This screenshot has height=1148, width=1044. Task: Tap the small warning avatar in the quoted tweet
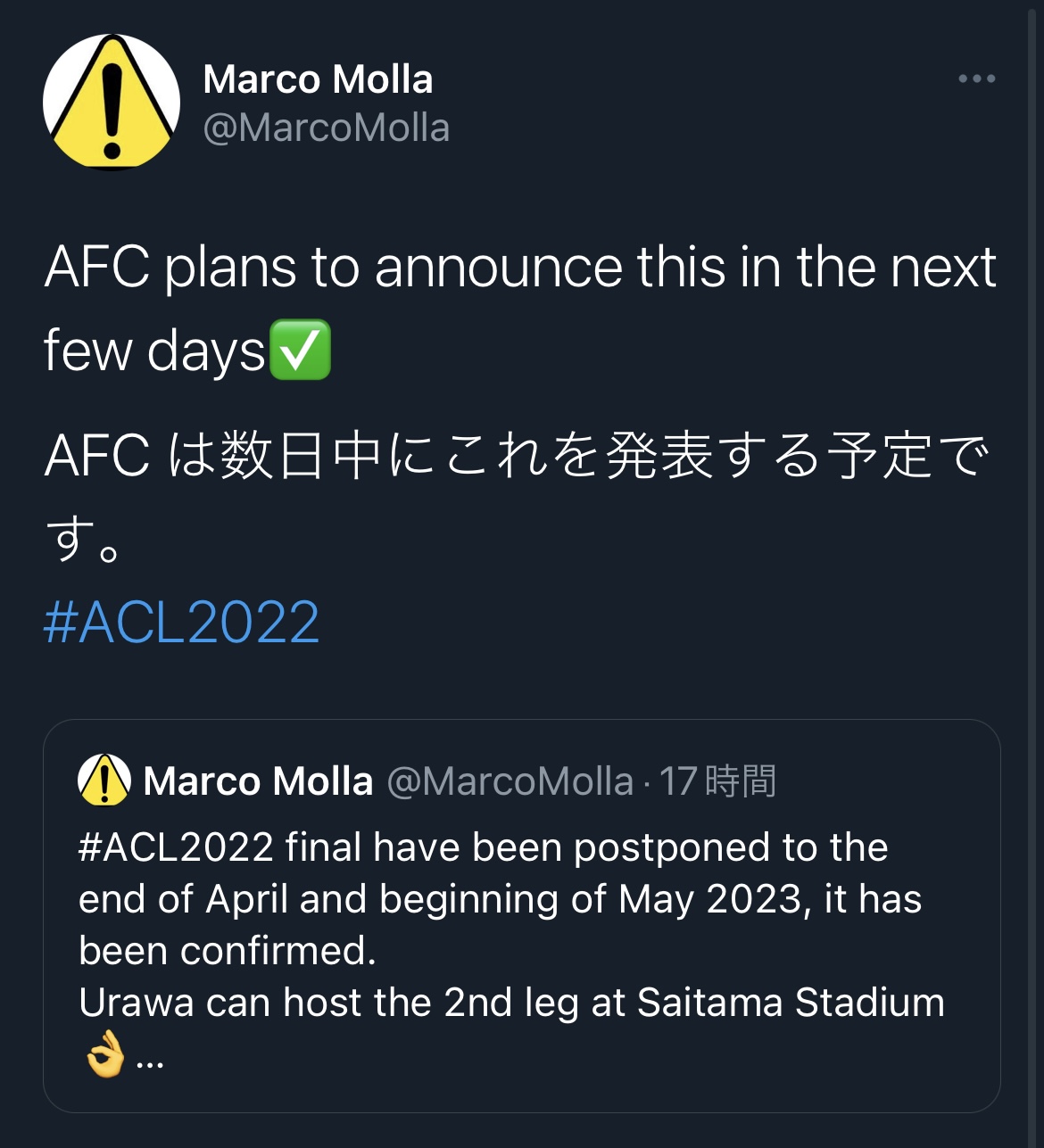click(104, 780)
